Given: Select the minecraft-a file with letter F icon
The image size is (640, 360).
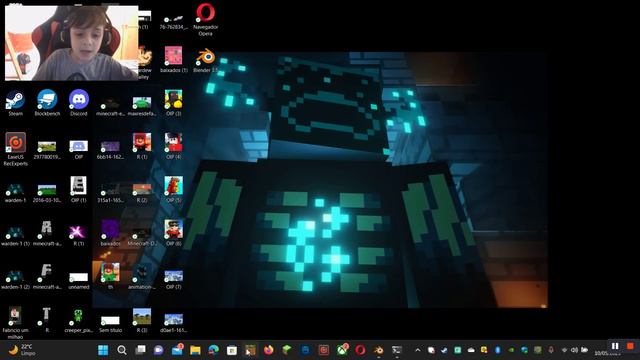Looking at the screenshot, I should (47, 276).
